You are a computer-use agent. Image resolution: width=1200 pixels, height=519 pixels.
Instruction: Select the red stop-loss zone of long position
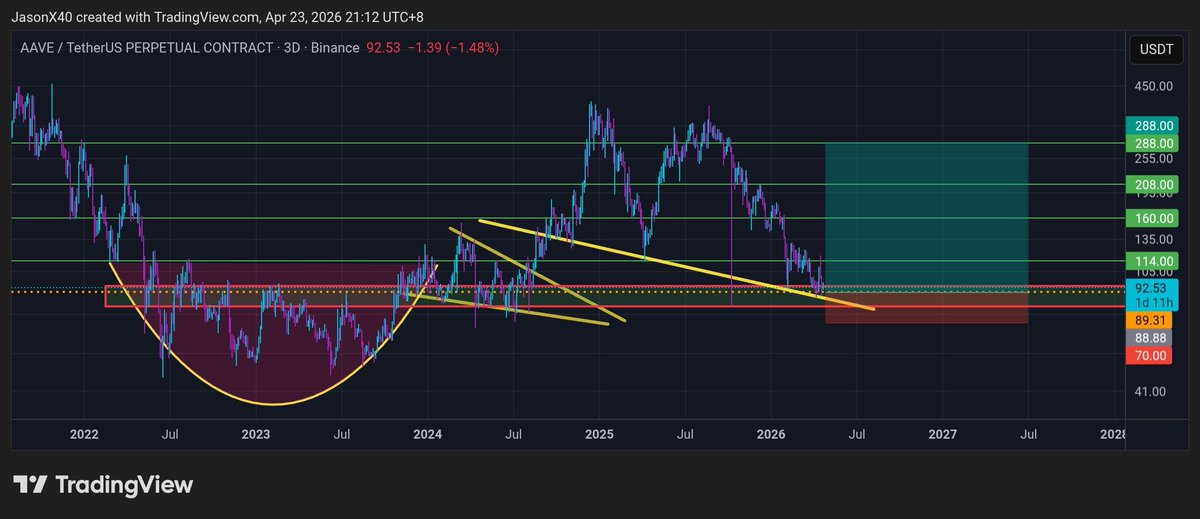coord(926,306)
